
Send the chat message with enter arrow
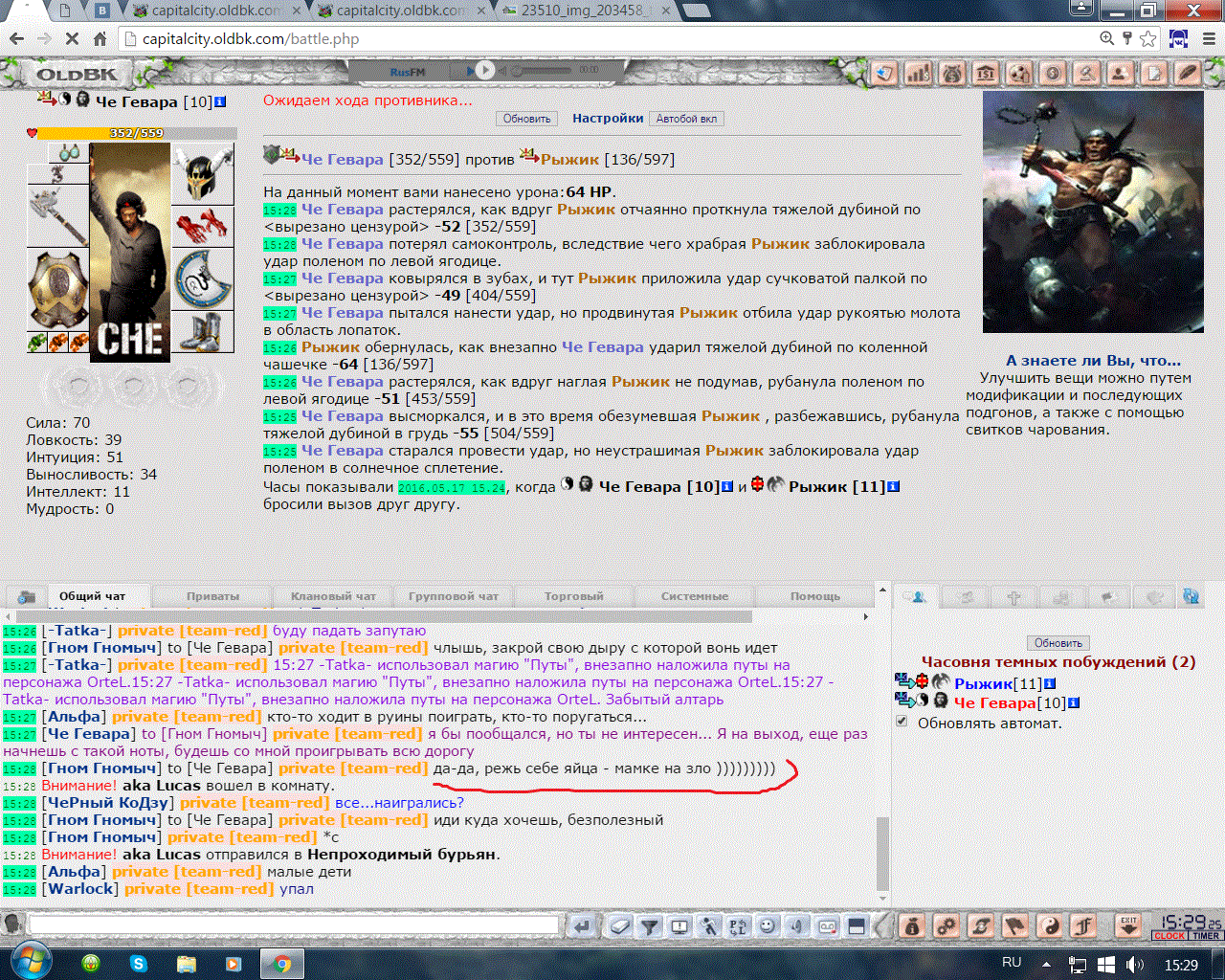point(581,925)
